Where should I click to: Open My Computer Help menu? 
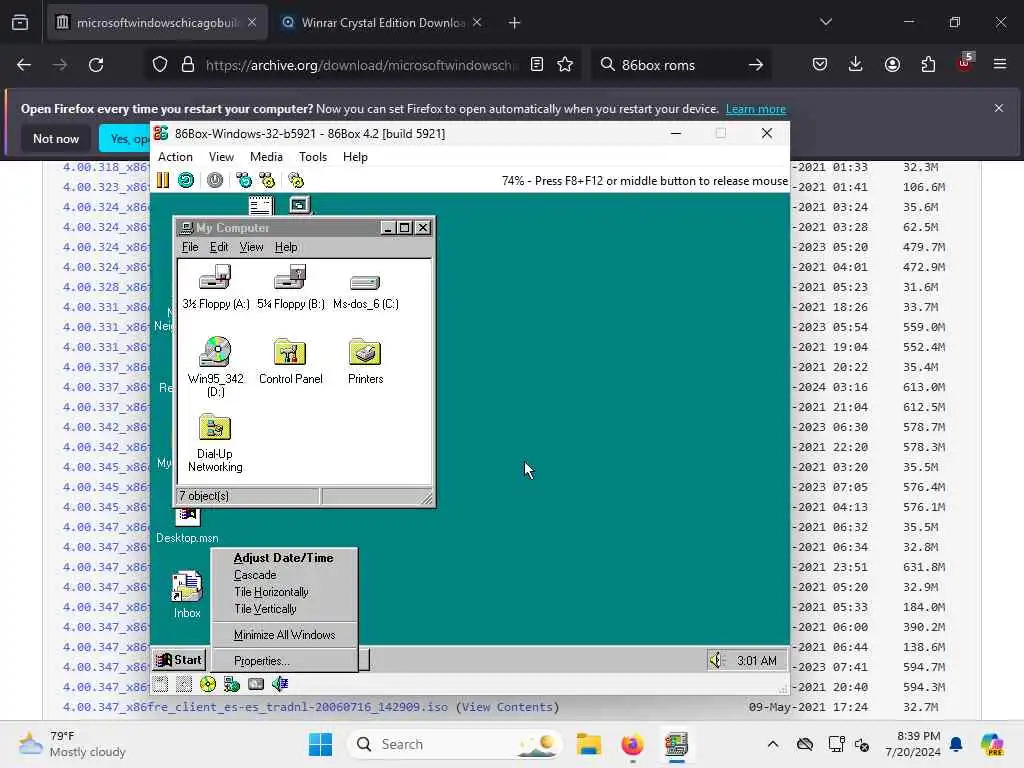click(x=286, y=247)
